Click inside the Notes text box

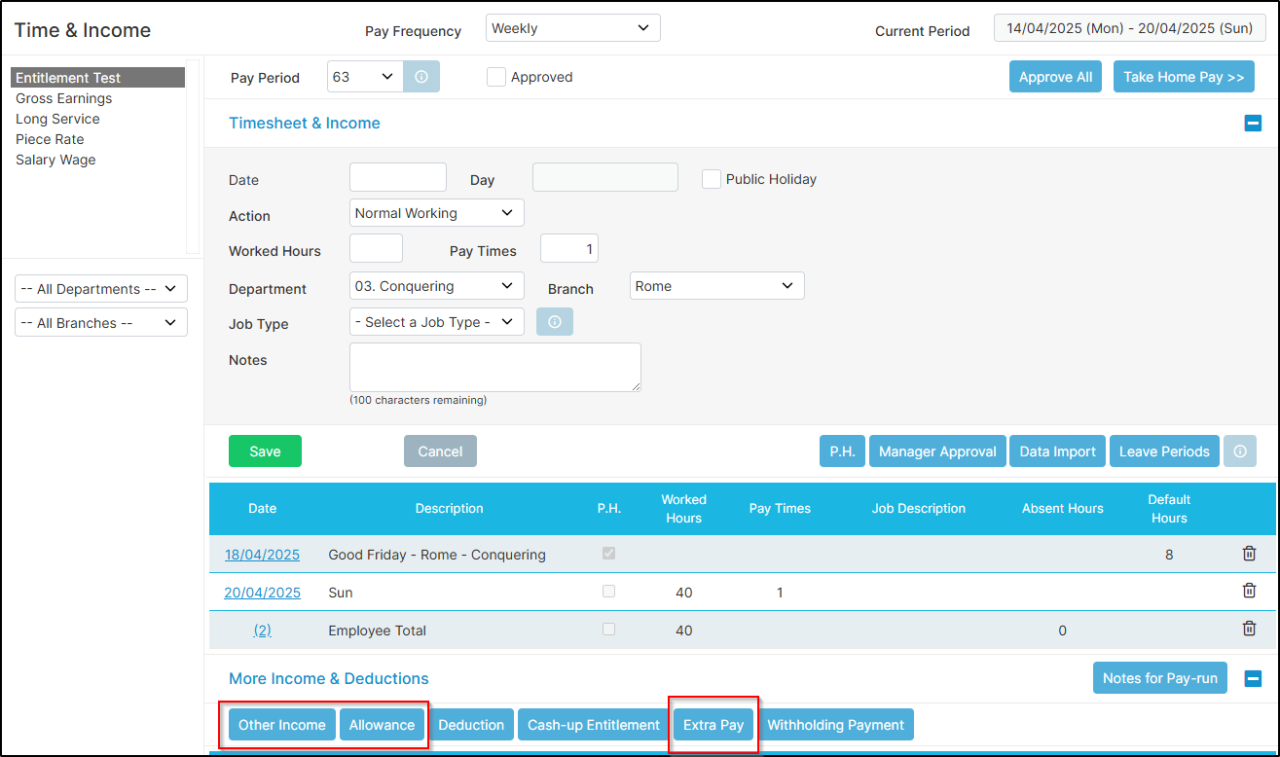(x=494, y=367)
